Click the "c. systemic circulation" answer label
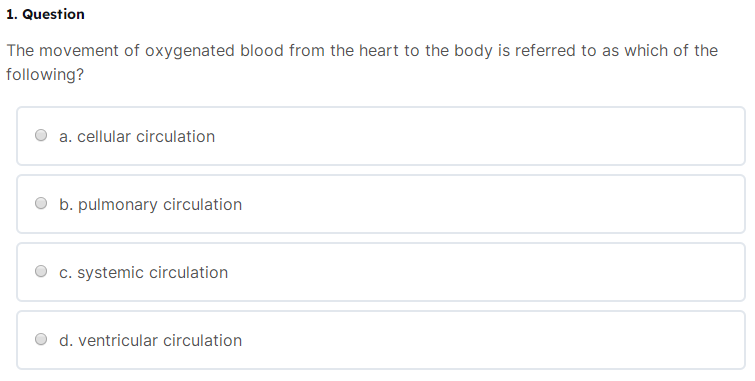The width and height of the screenshot is (755, 381). (143, 272)
